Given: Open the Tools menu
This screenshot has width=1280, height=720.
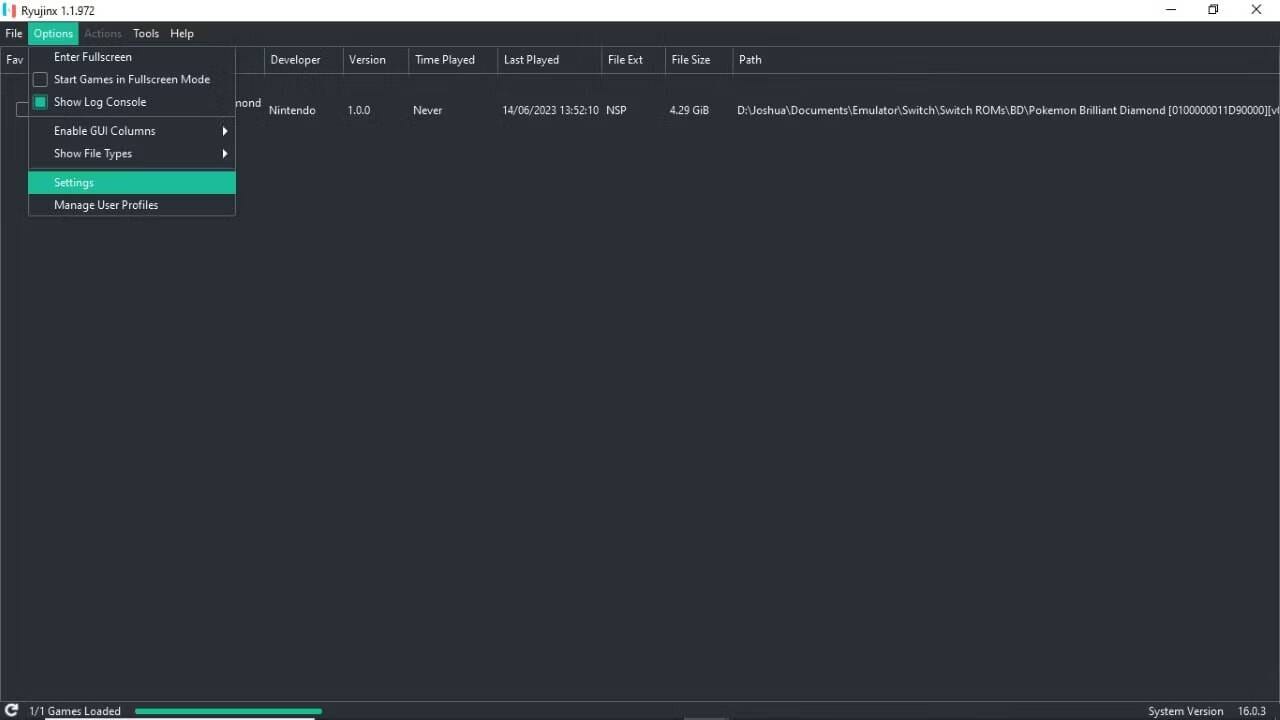Looking at the screenshot, I should pyautogui.click(x=146, y=33).
